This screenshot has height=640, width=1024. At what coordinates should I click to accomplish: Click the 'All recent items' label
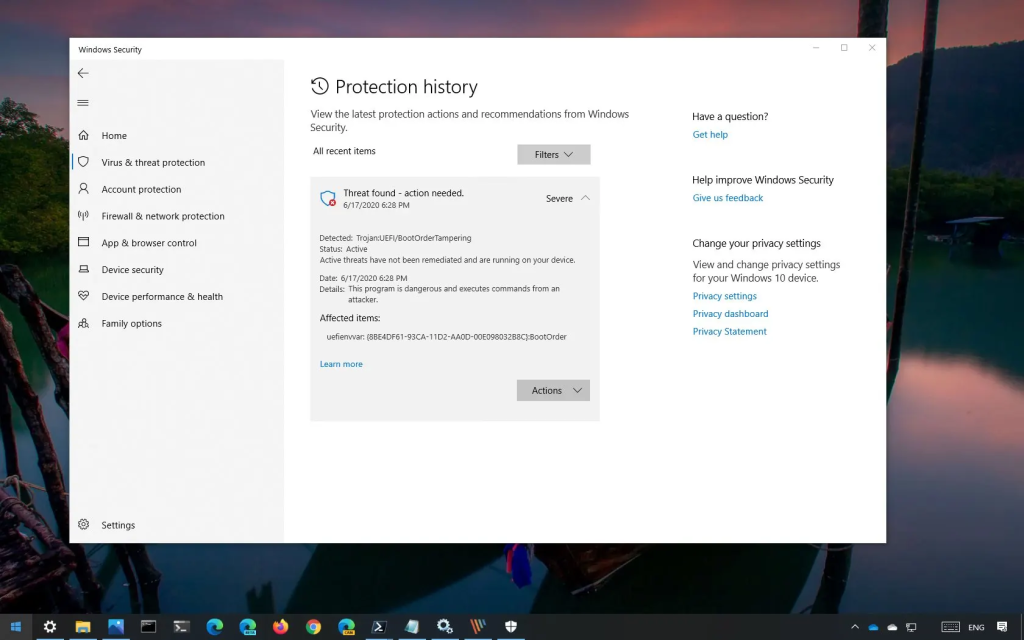[344, 151]
